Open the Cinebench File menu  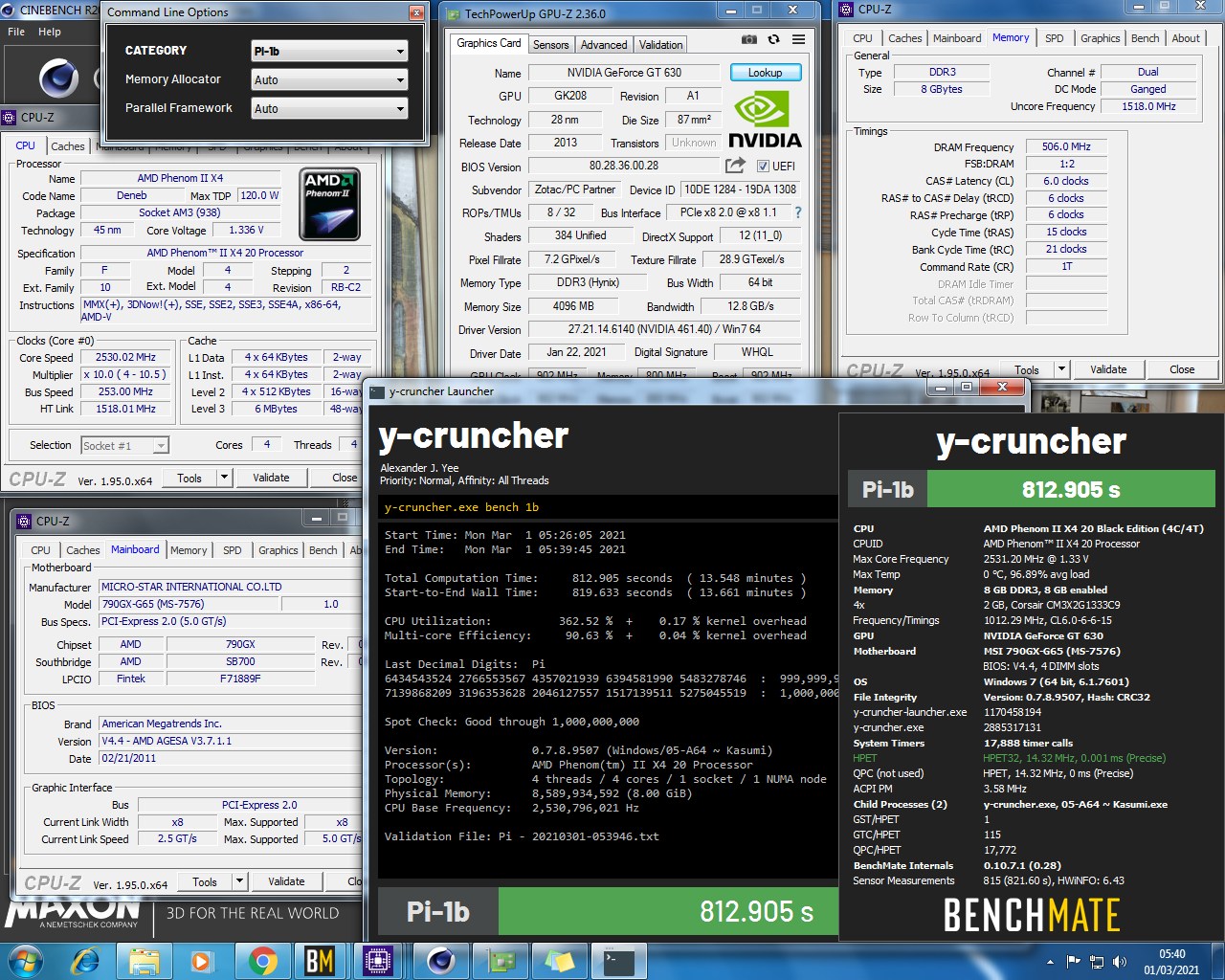coord(16,32)
